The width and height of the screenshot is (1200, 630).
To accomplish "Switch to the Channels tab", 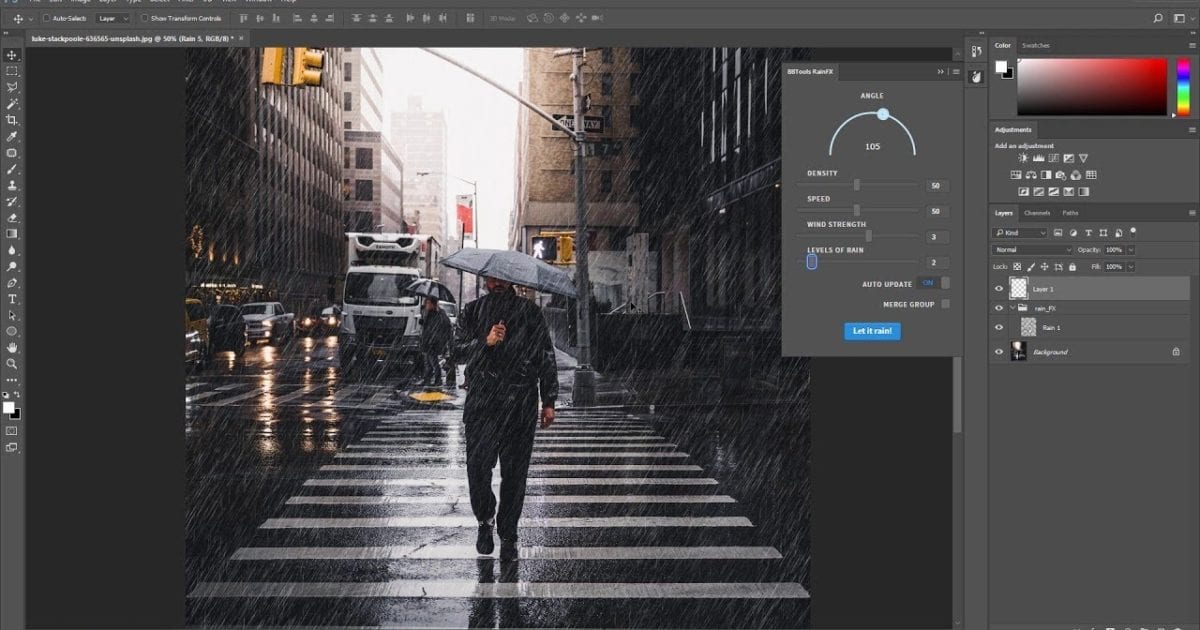I will coord(1037,212).
